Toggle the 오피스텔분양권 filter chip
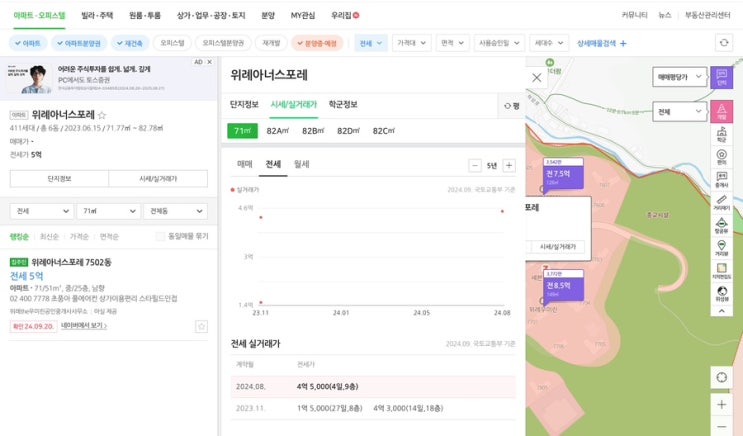Image resolution: width=743 pixels, height=436 pixels. [x=223, y=43]
